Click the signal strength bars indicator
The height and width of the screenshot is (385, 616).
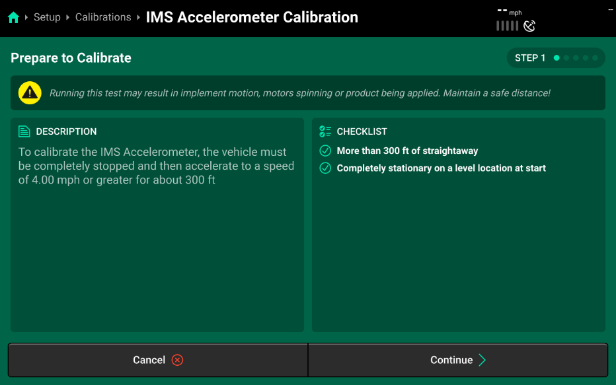tap(507, 26)
